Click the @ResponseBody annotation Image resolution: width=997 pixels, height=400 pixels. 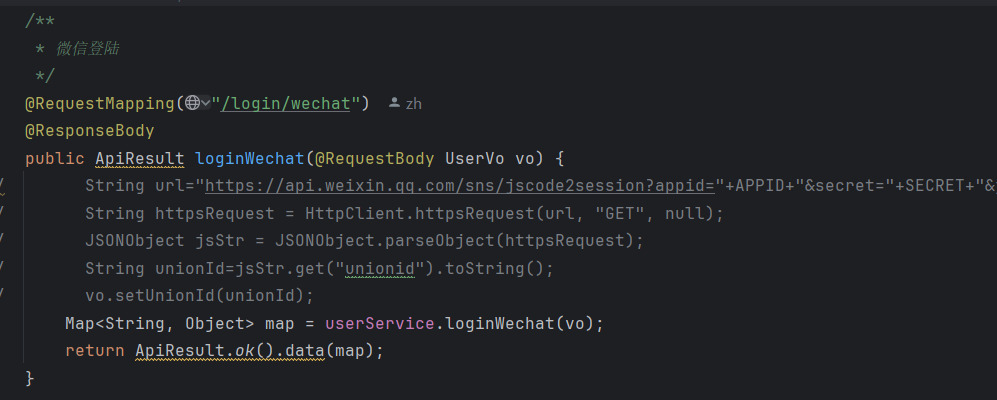click(x=90, y=131)
